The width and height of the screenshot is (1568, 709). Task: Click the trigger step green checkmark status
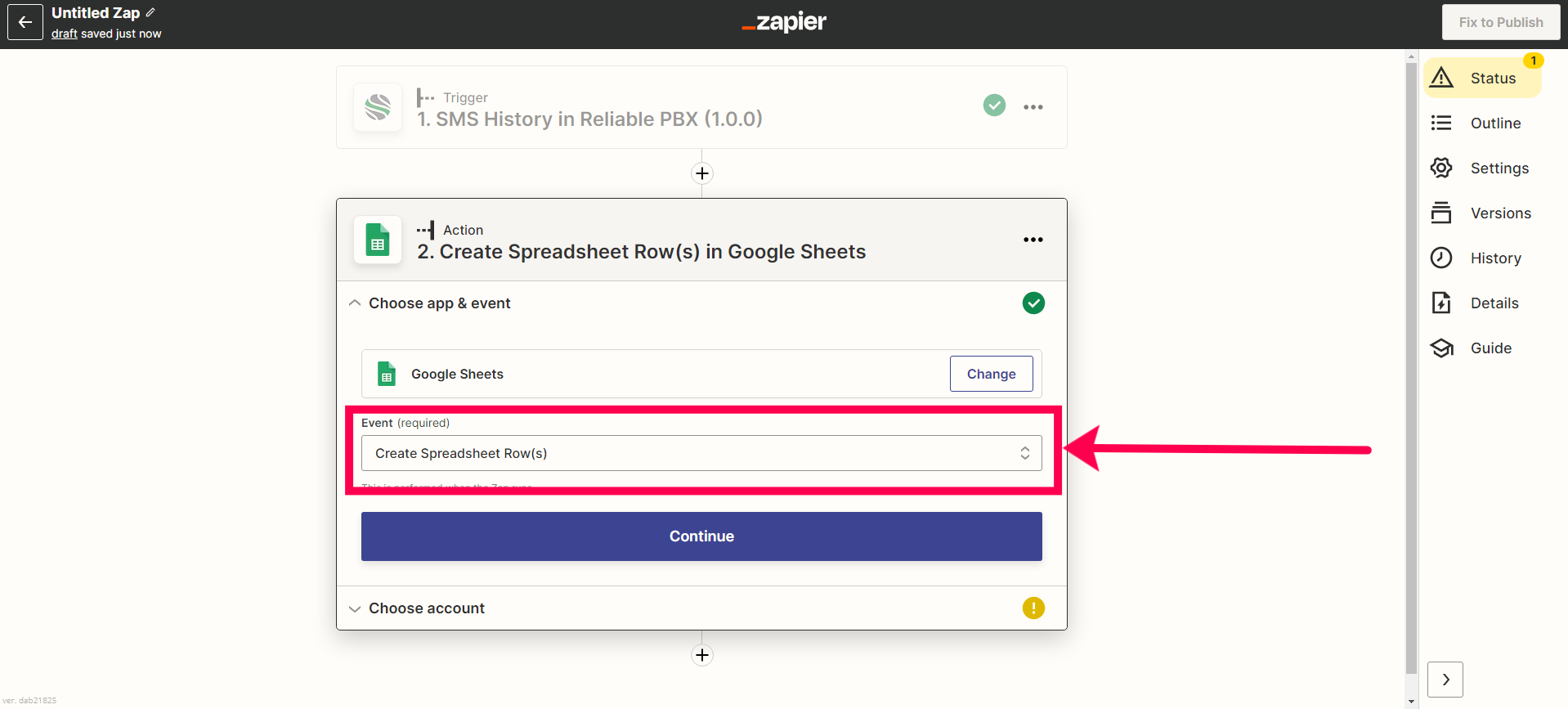point(994,105)
